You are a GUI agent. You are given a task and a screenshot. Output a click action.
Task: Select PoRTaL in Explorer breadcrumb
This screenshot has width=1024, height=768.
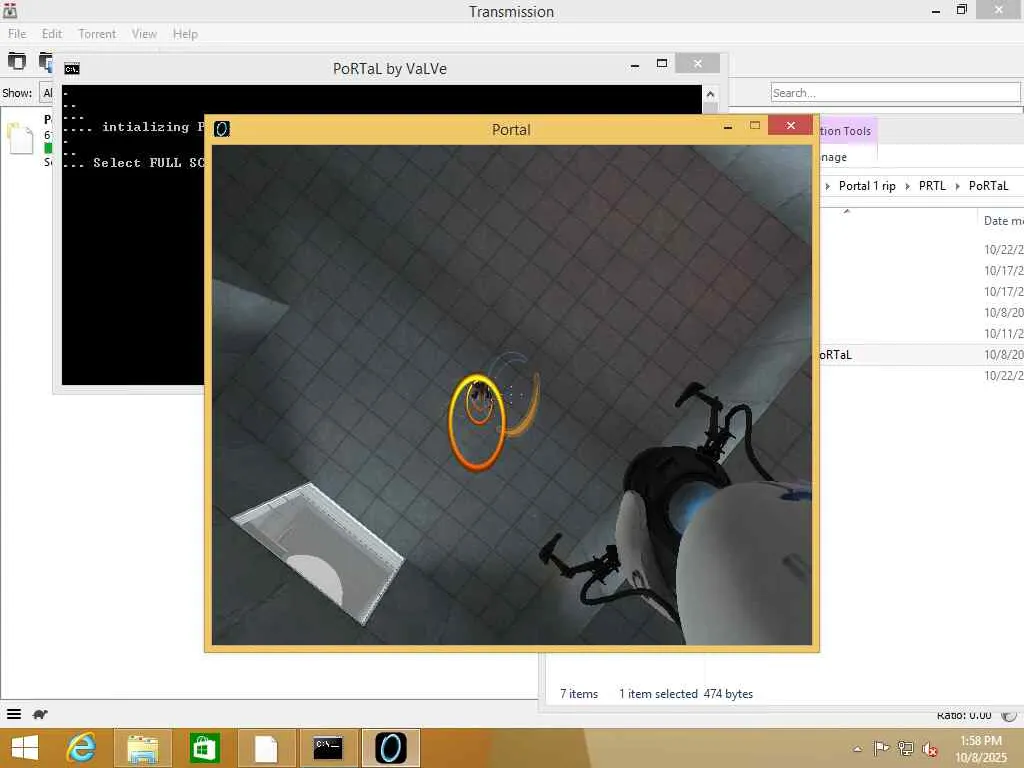[x=988, y=186]
